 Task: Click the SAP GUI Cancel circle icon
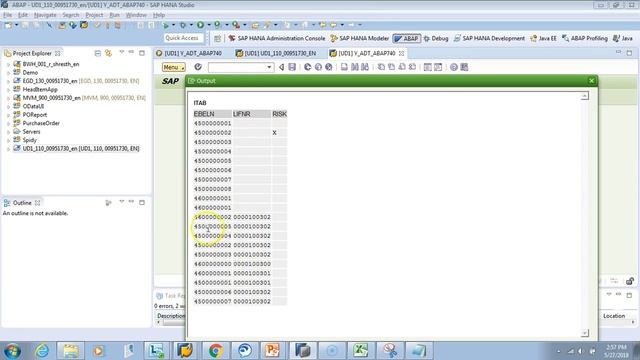[329, 67]
